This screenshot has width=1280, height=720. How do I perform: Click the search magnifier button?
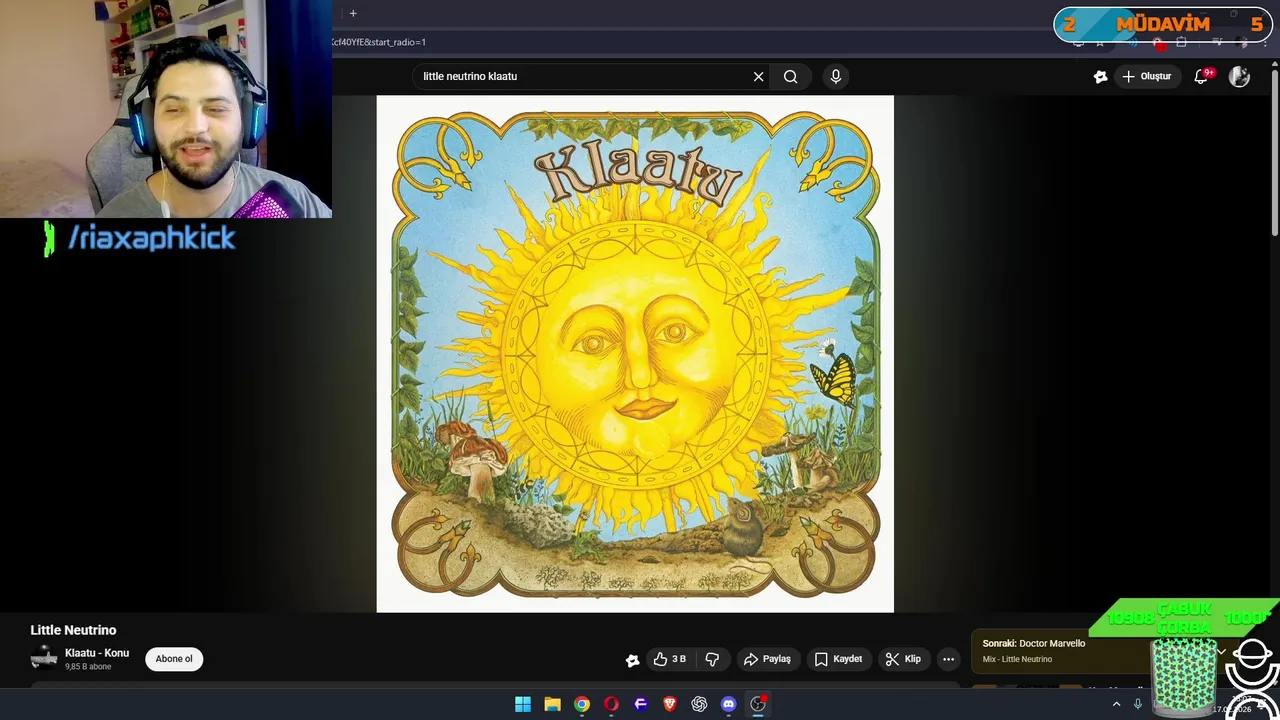pos(790,76)
